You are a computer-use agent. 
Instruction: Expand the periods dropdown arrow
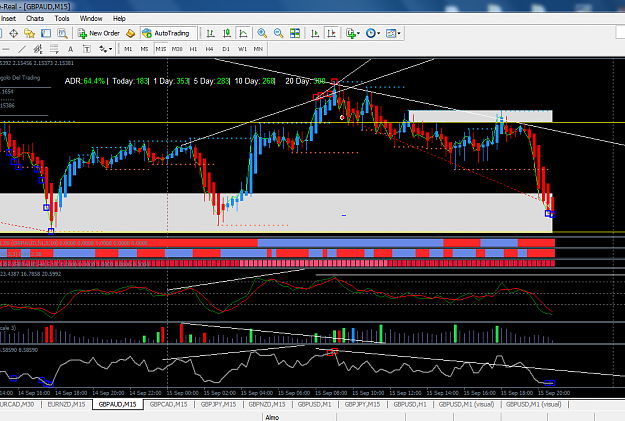[x=378, y=33]
